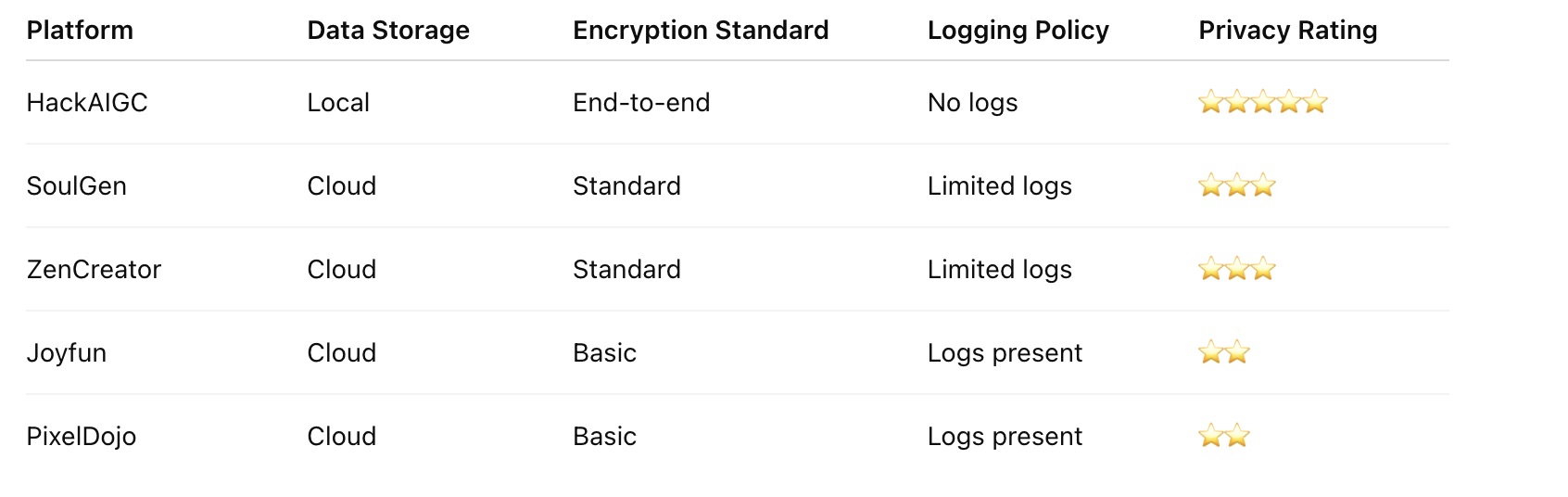Click Joyfun's Logs present cell

1005,353
